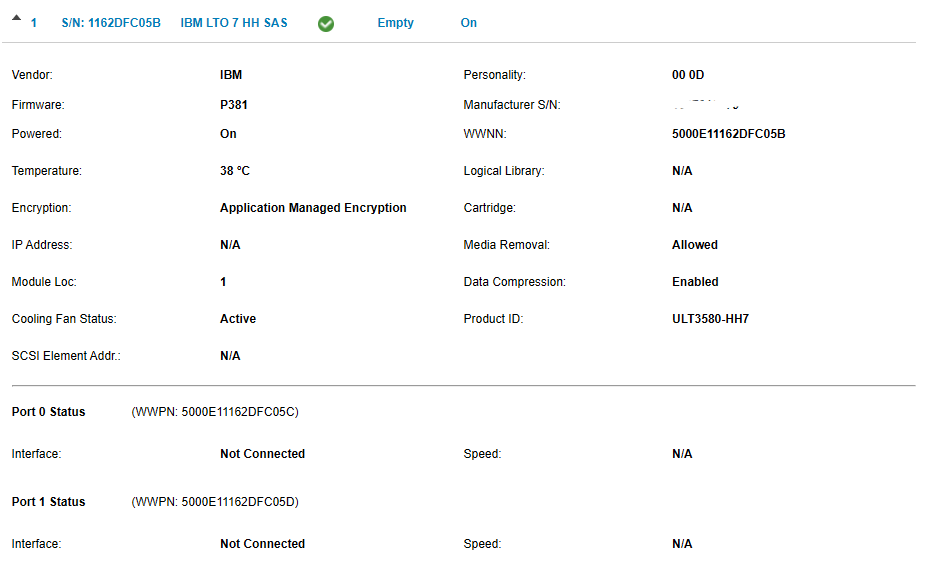
Task: Select the drive number 1 label
Action: (33, 22)
